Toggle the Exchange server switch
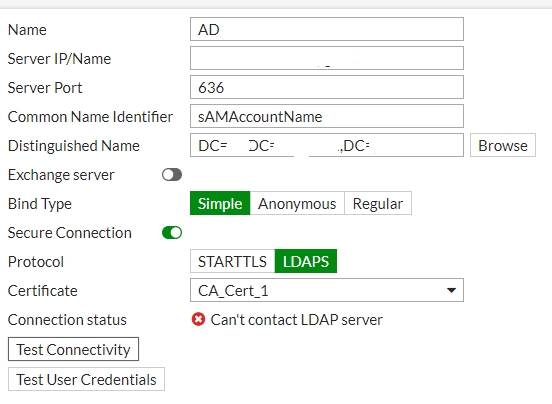552x404 pixels. (x=172, y=175)
